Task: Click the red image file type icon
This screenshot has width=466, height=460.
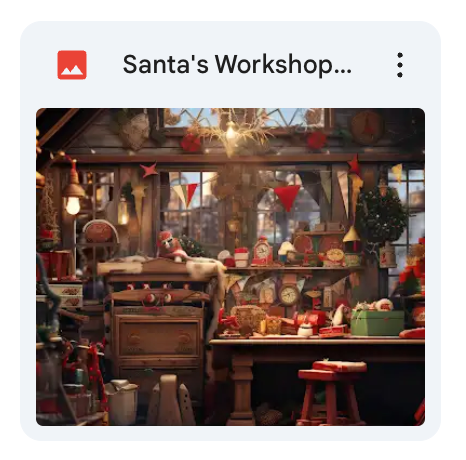Action: point(72,65)
